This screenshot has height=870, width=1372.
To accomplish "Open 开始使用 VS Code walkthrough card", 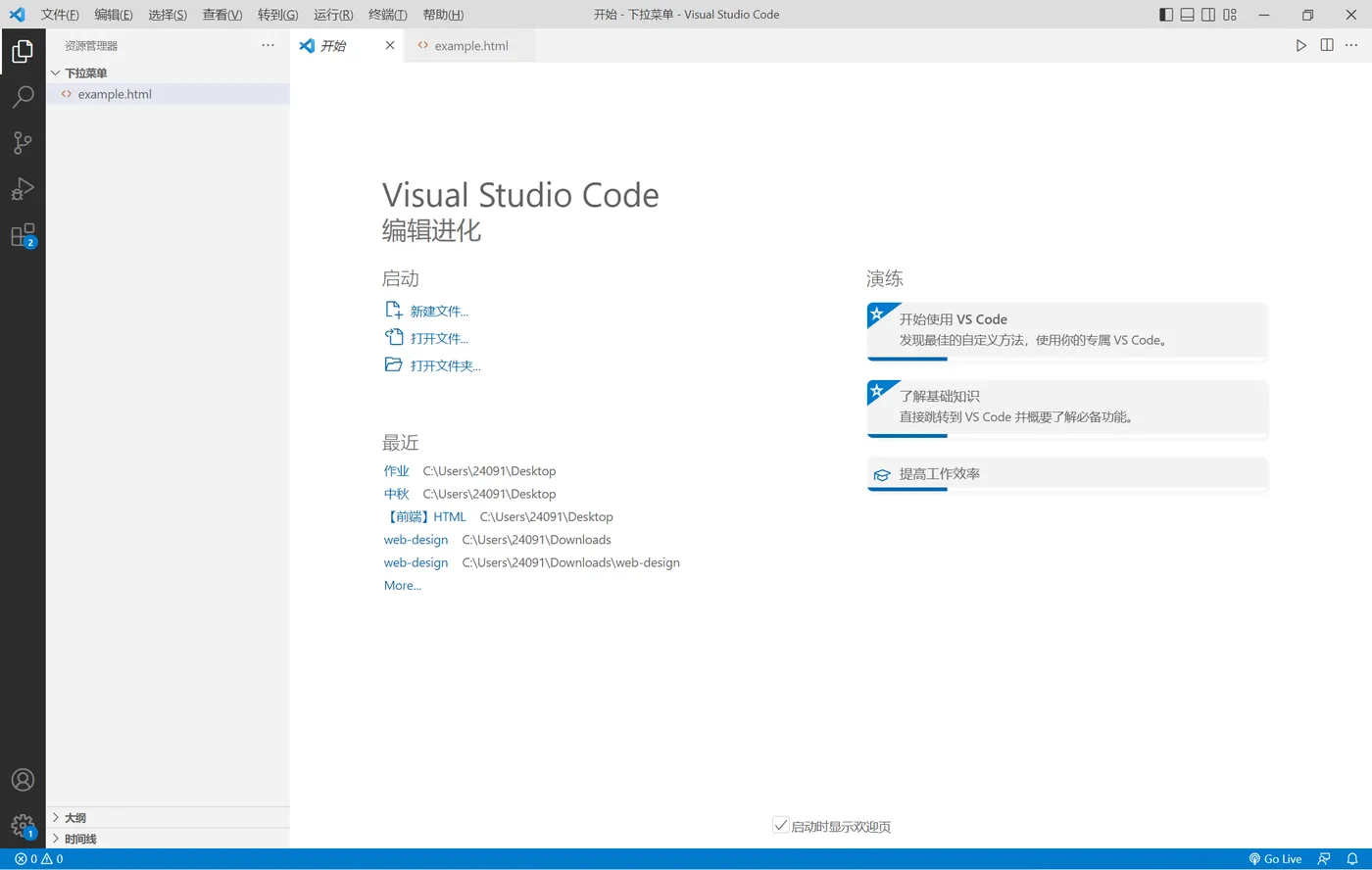I will [1068, 331].
